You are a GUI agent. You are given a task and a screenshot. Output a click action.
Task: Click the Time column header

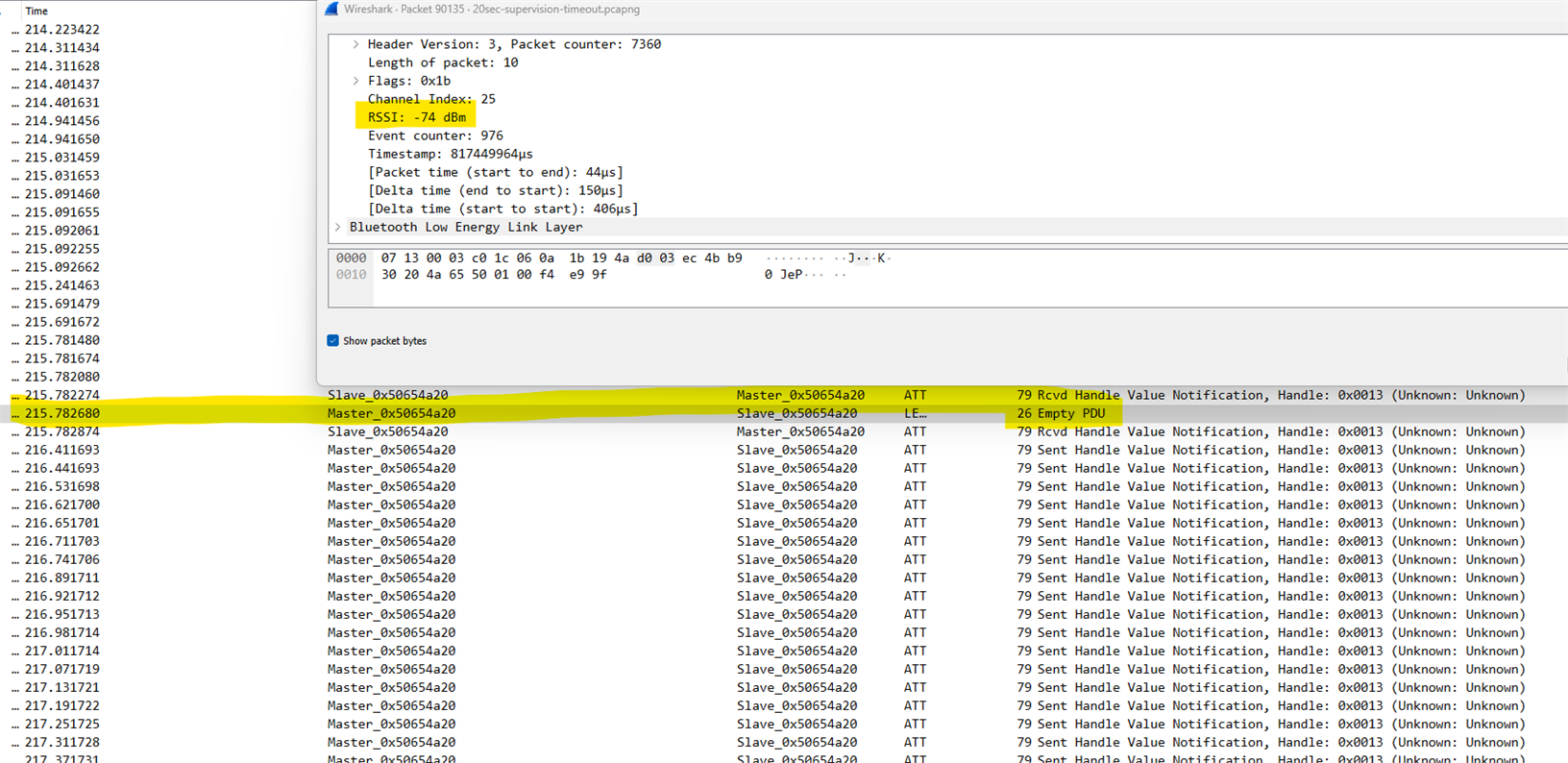pos(37,11)
